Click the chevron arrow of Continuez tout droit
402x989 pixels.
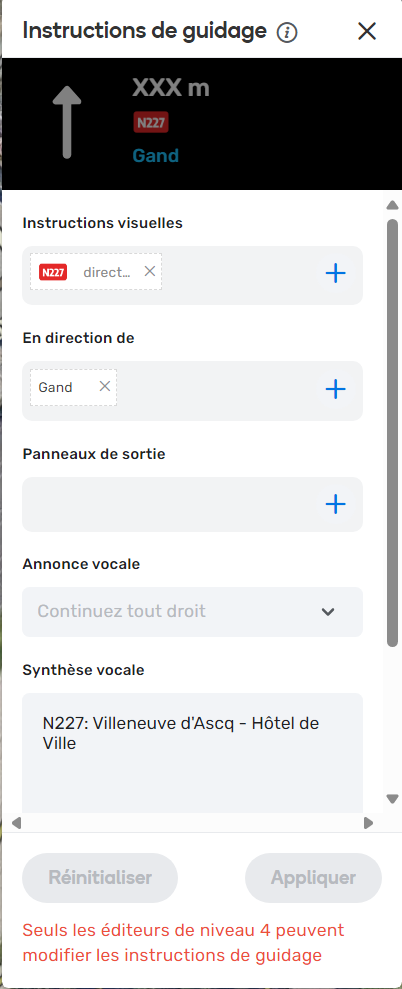328,612
